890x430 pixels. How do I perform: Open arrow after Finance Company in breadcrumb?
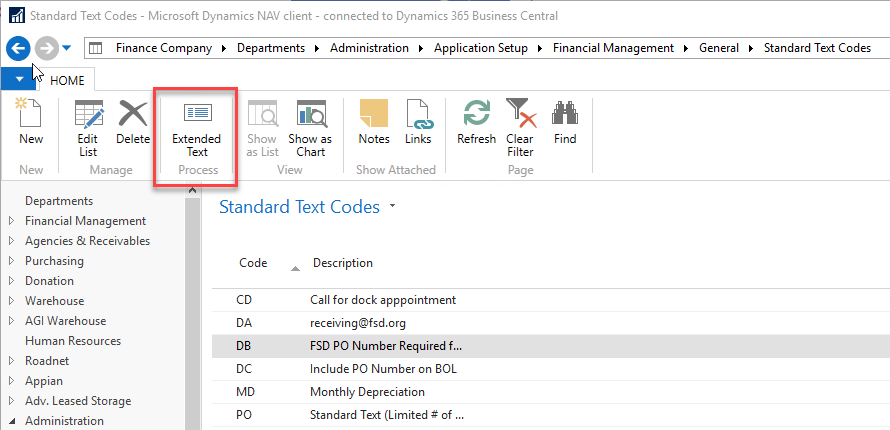tap(225, 49)
